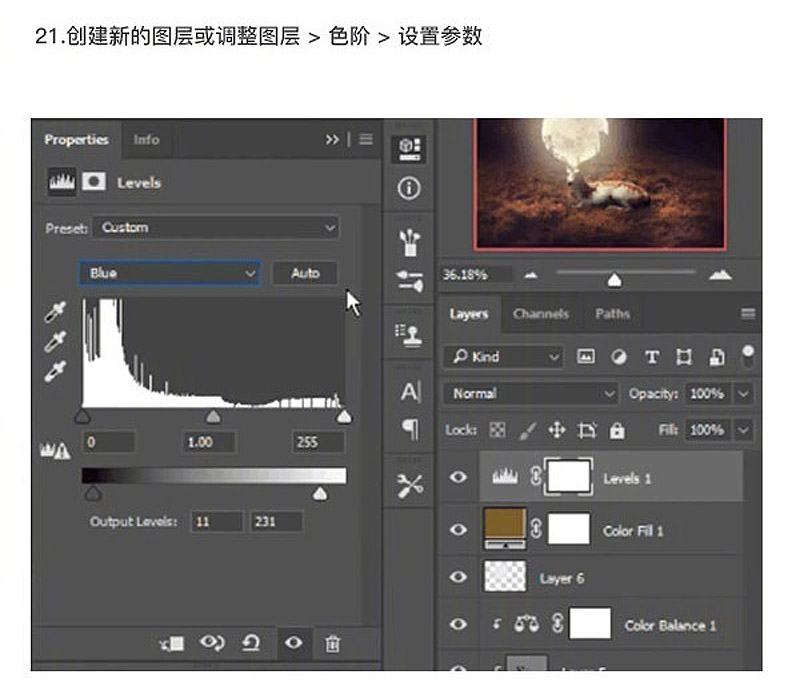Image resolution: width=800 pixels, height=682 pixels.
Task: Click the Levels histogram adjustment icon
Action: coord(62,181)
